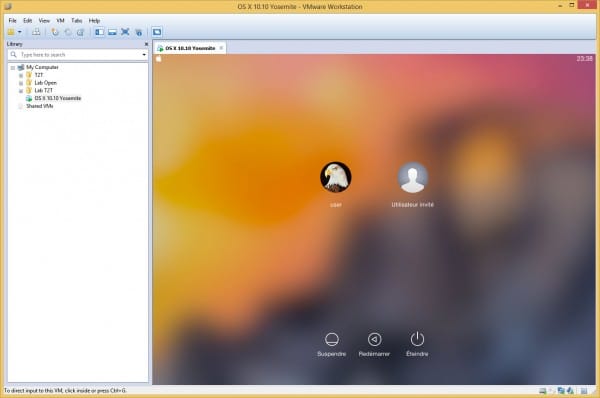Viewport: 600px width, 398px height.
Task: Click the library search field
Action: (x=78, y=55)
